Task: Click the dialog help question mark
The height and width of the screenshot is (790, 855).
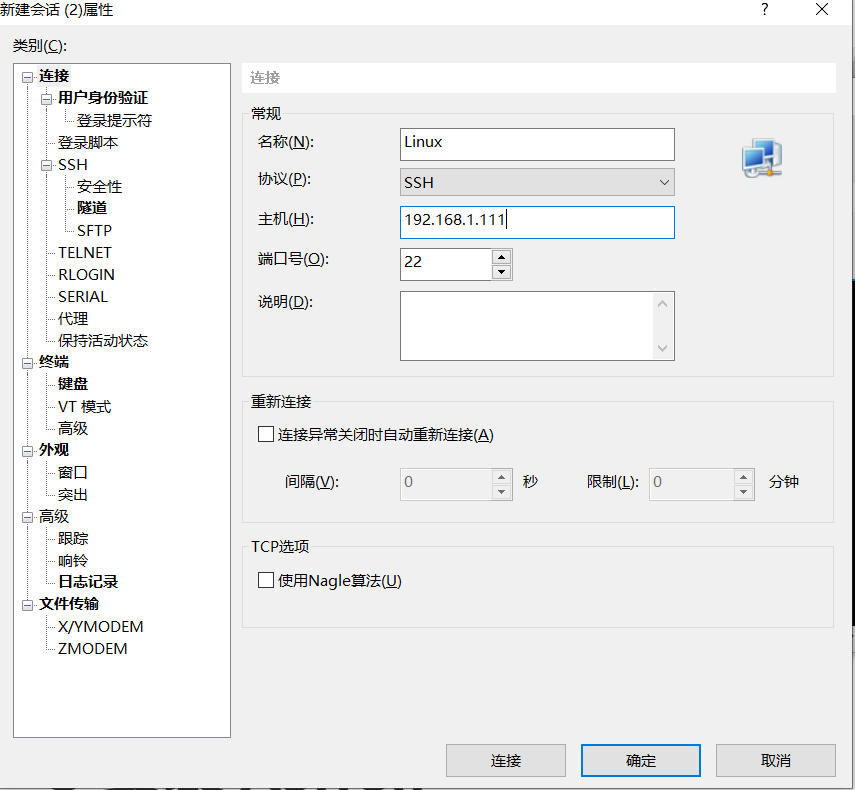Action: point(764,10)
